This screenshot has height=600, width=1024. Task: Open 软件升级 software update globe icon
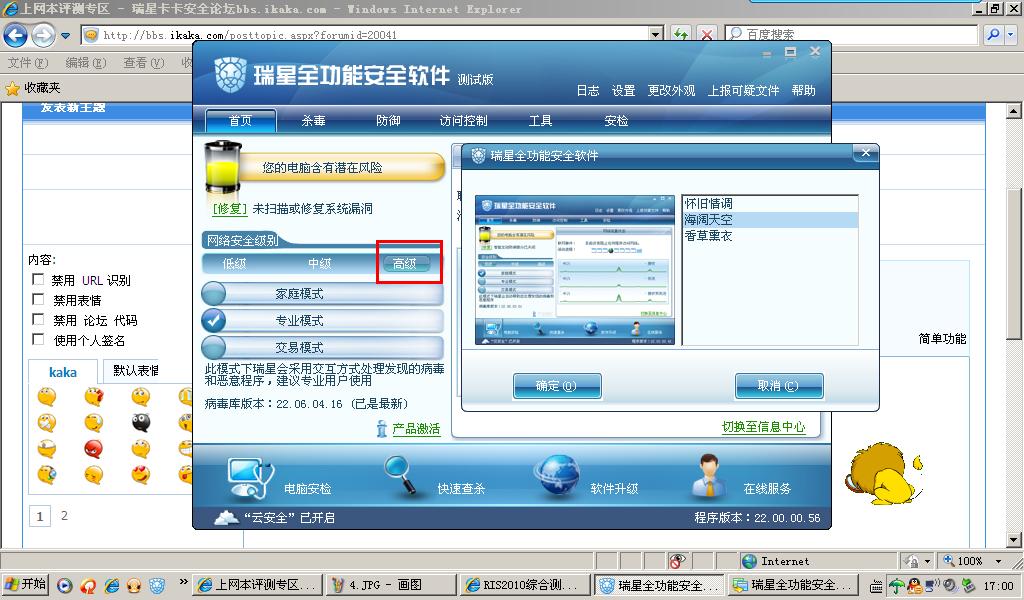pos(556,475)
